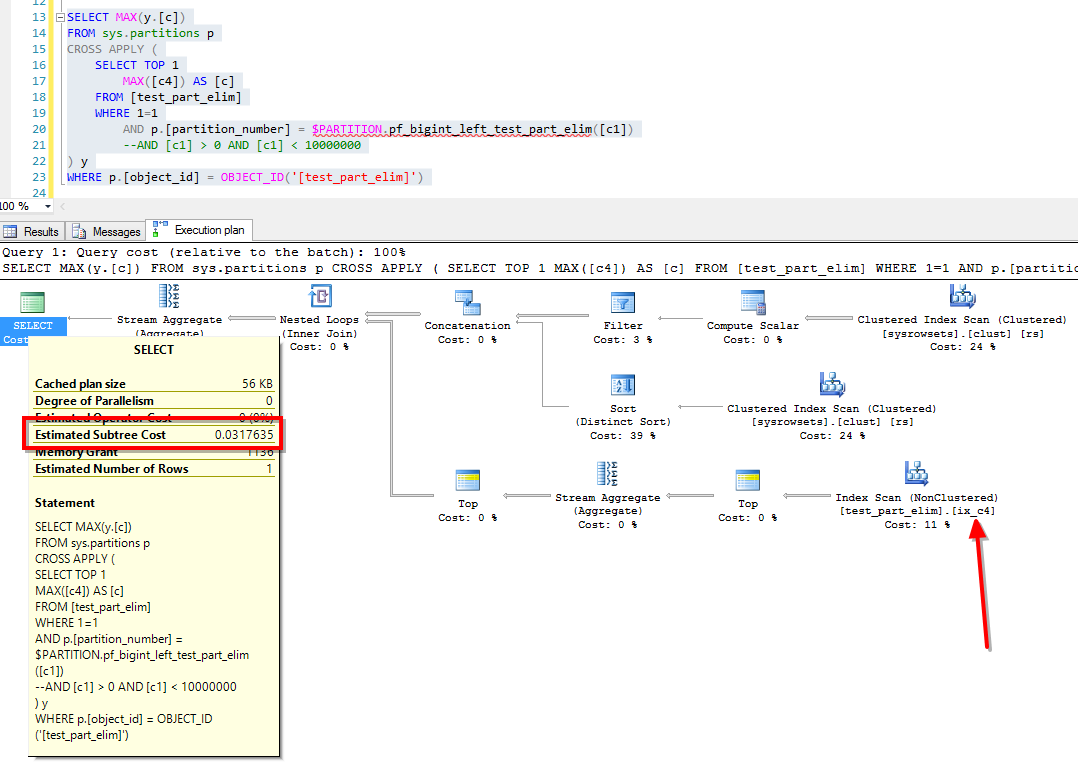
Task: Select the Top operator left of Index Scan
Action: [x=747, y=480]
